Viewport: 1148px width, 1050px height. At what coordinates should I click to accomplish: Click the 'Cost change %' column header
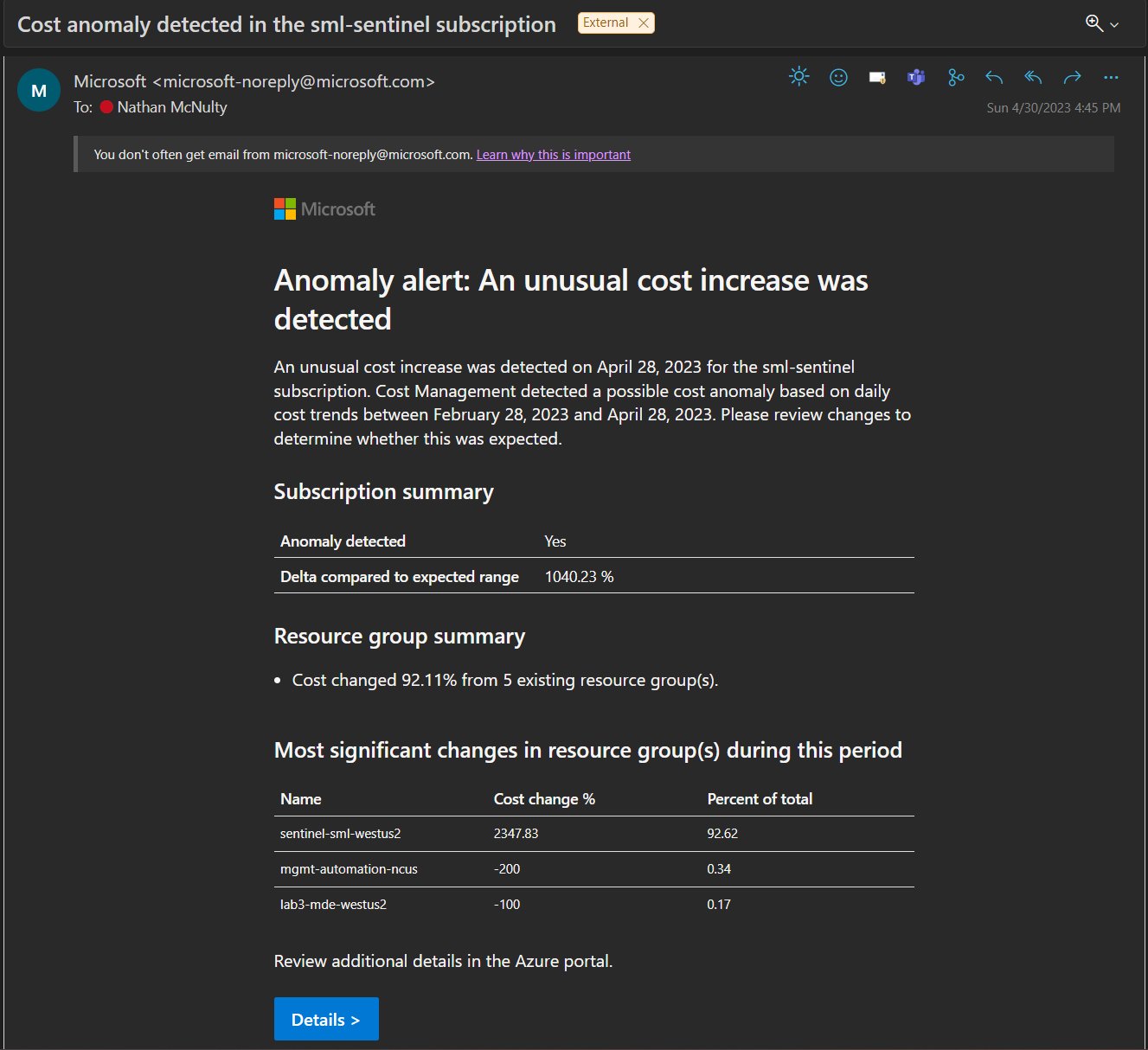(544, 799)
